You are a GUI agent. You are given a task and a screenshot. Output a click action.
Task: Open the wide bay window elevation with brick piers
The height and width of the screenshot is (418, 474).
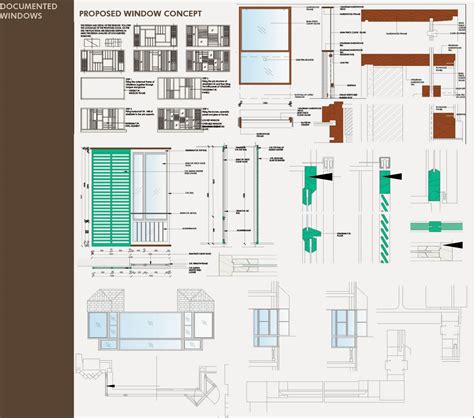coord(151,319)
